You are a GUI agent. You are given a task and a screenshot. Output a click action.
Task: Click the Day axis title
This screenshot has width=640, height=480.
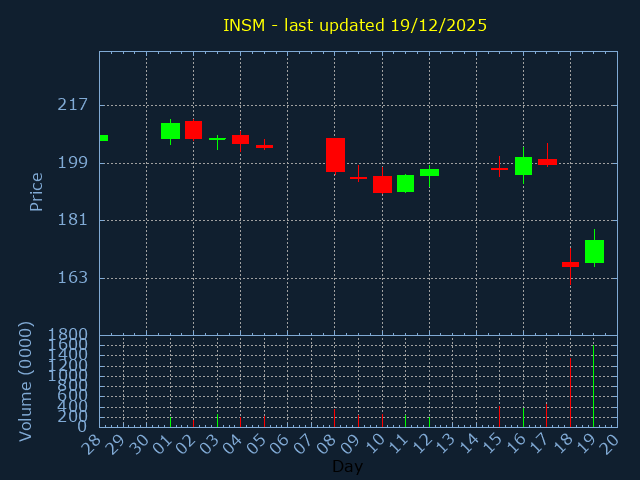click(x=347, y=466)
